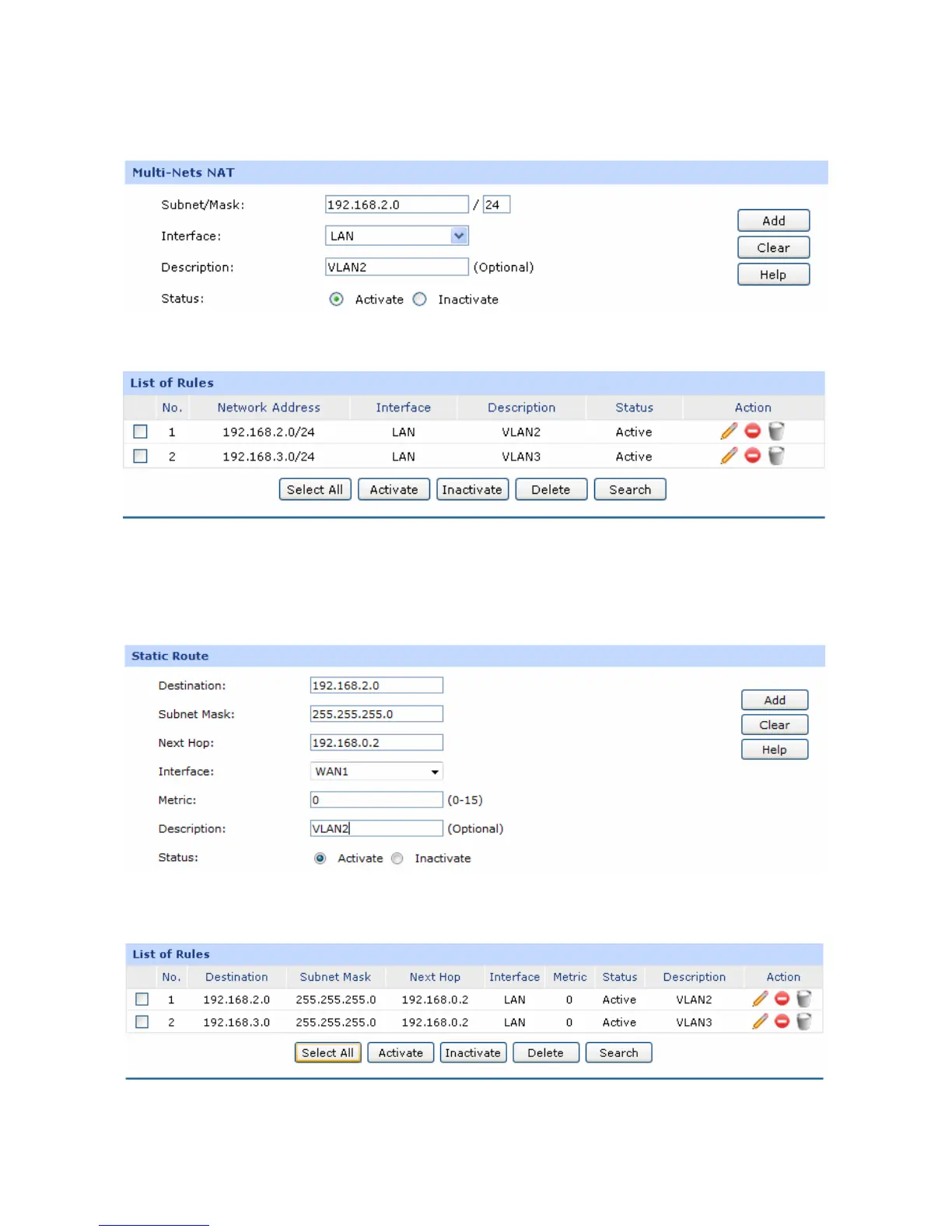
Task: Click trash icon for static route 192.168.3.0
Action: pyautogui.click(x=804, y=1021)
